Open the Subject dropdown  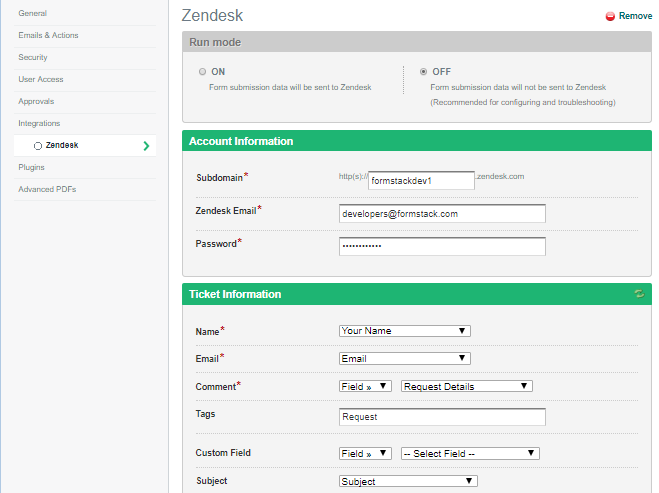tap(408, 481)
